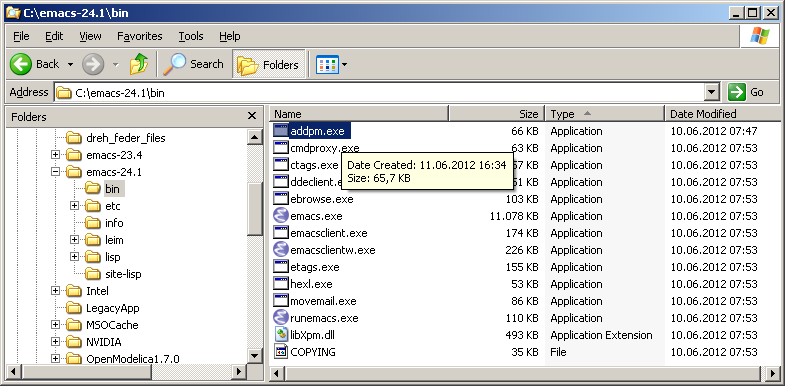Click the emacs-24.1 folder icon
Image resolution: width=785 pixels, height=386 pixels.
click(74, 172)
